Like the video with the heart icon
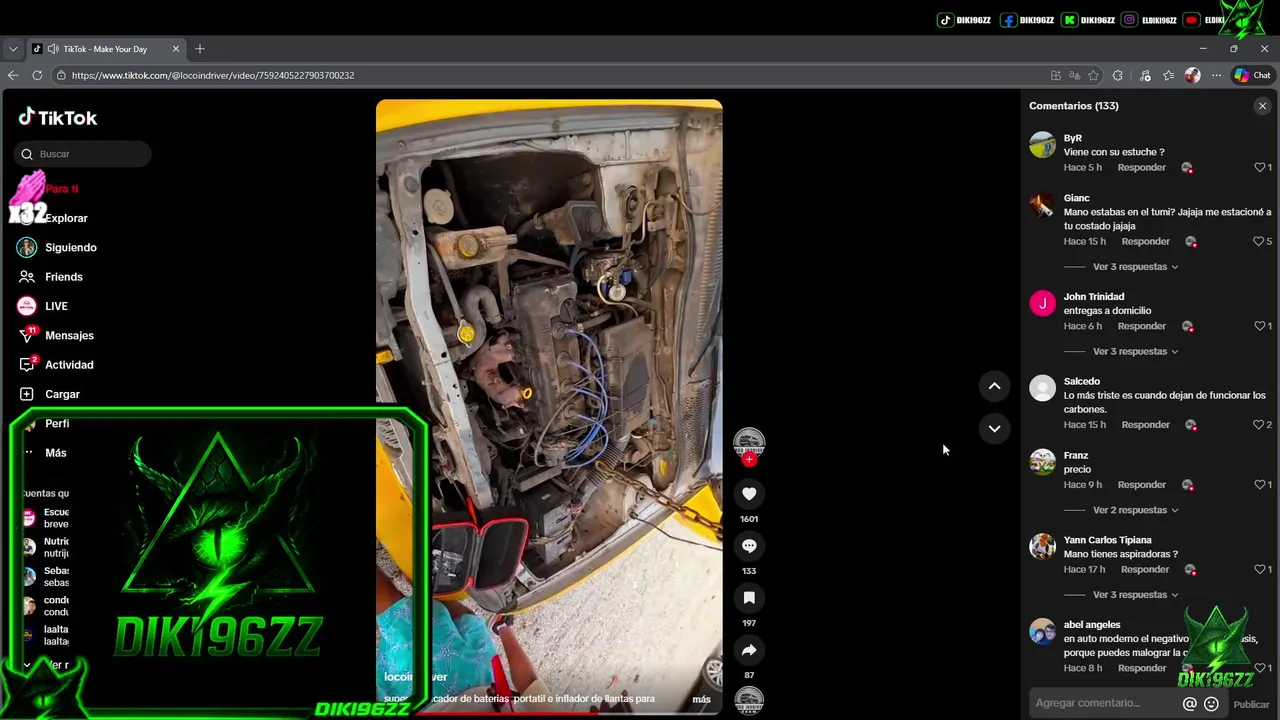Screen dimensions: 1280x720 (749, 493)
